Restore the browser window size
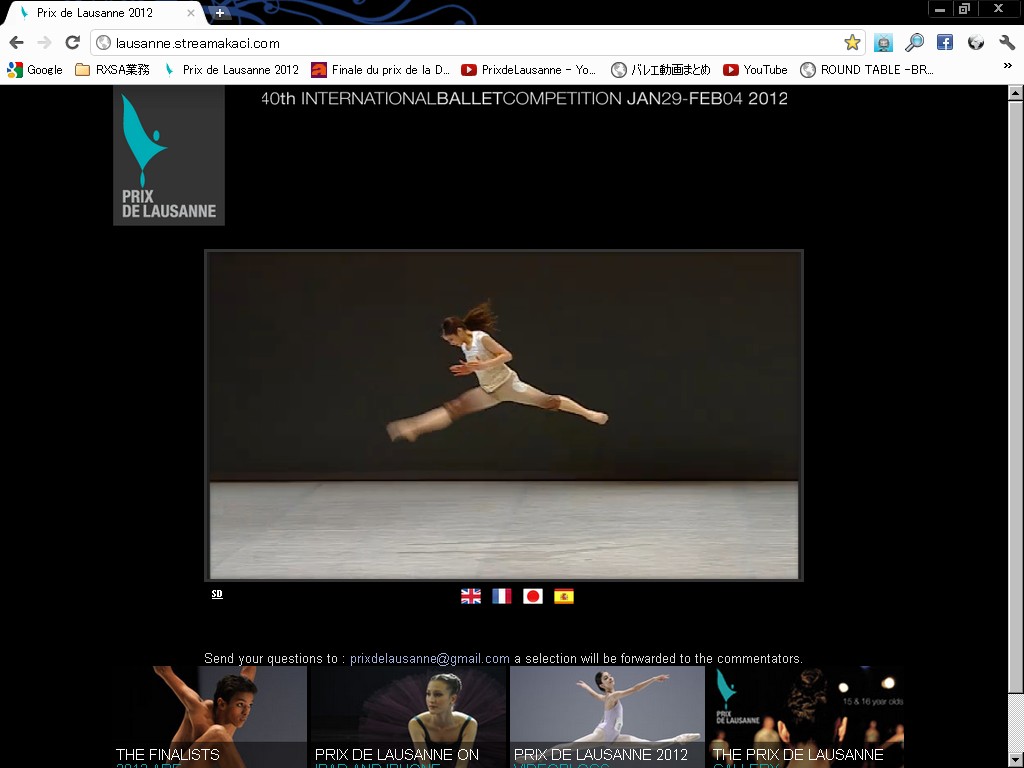The height and width of the screenshot is (768, 1024). 965,9
